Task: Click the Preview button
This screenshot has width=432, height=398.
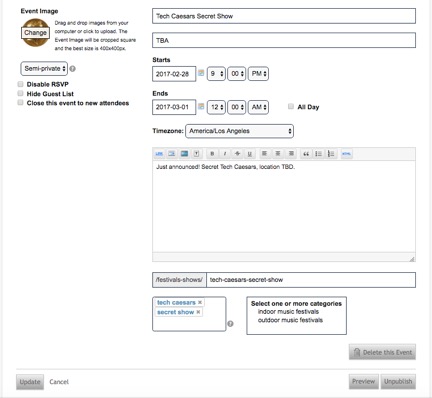Action: [364, 381]
